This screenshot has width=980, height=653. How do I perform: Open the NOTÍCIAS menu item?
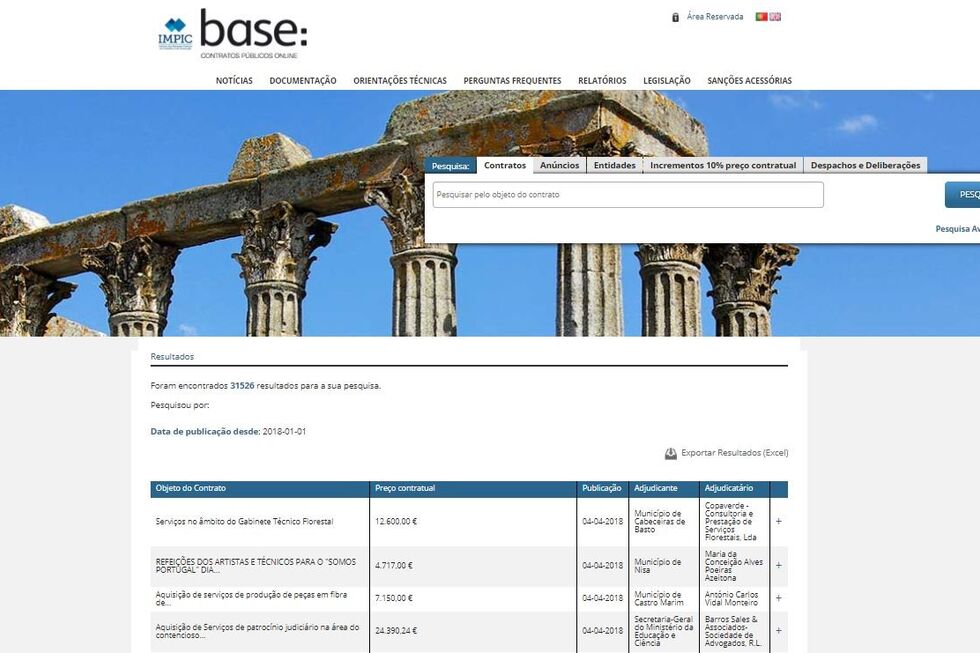tap(234, 81)
